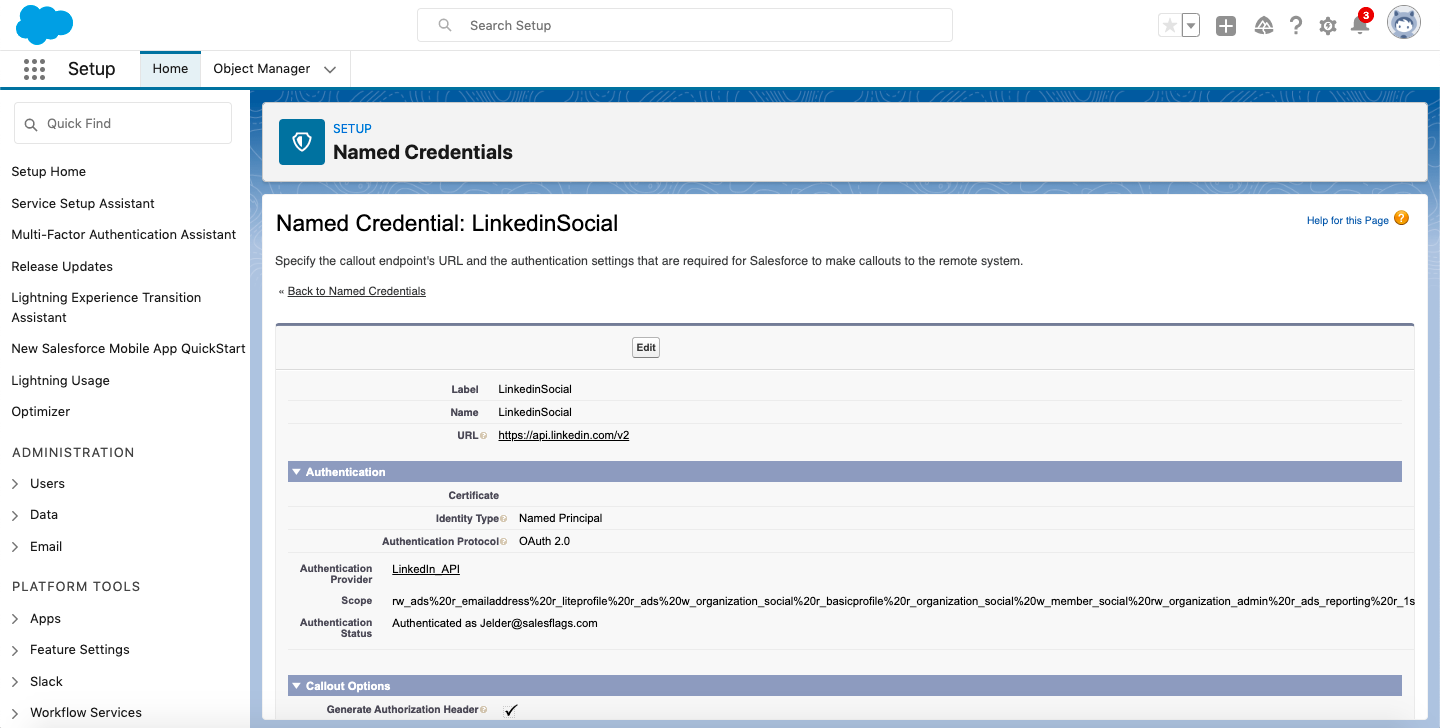Expand the Slack tree item

point(15,682)
